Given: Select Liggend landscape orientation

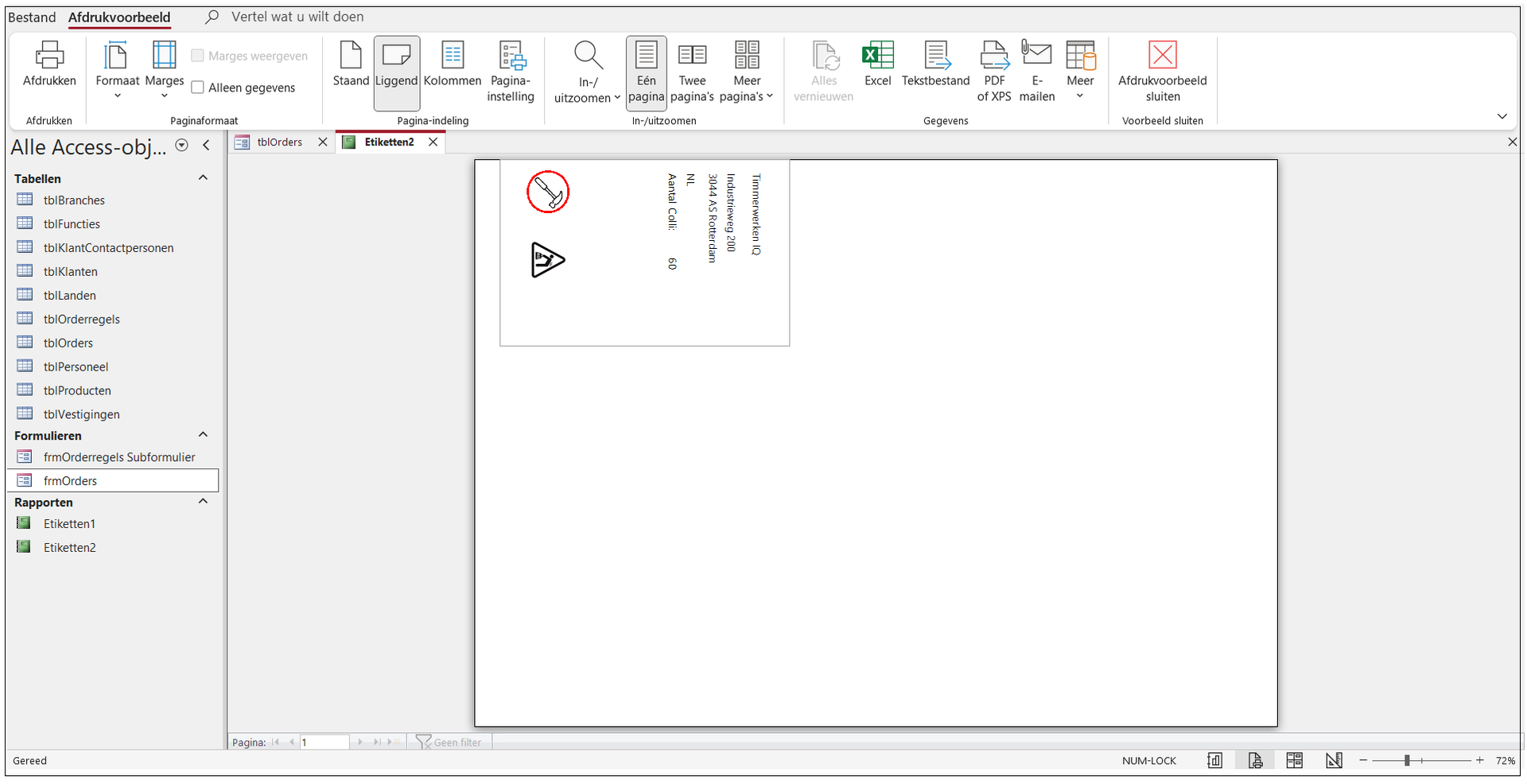Looking at the screenshot, I should pos(396,72).
